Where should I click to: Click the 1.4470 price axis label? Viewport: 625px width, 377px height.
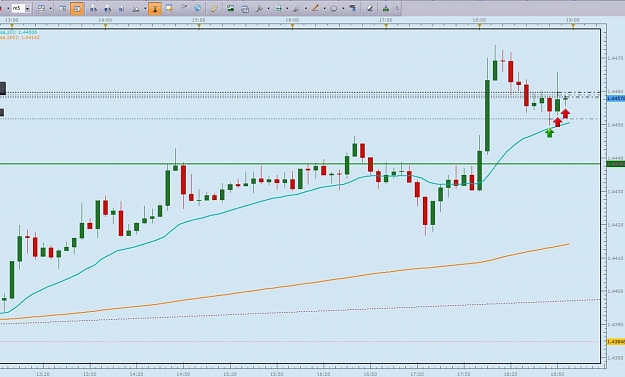615,58
